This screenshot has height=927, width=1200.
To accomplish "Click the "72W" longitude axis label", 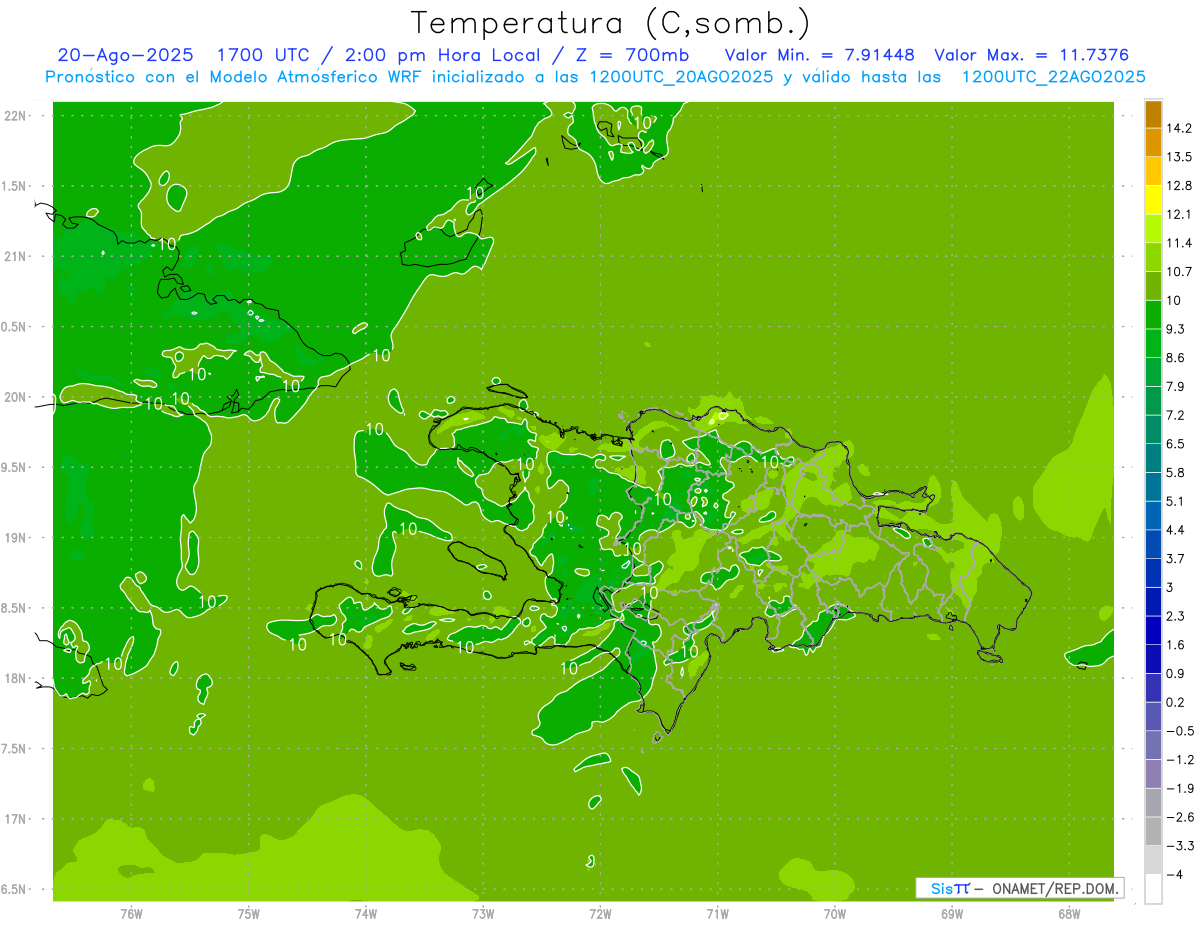I will [600, 914].
